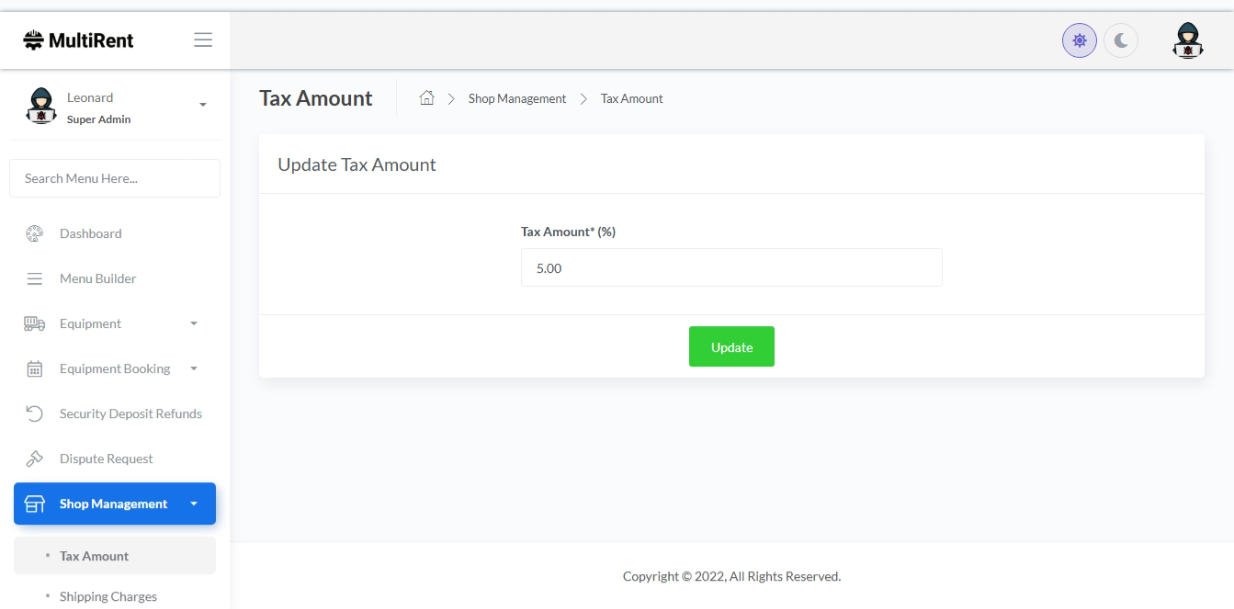Expand the Equipment submenu arrow
1234x609 pixels.
pos(194,324)
